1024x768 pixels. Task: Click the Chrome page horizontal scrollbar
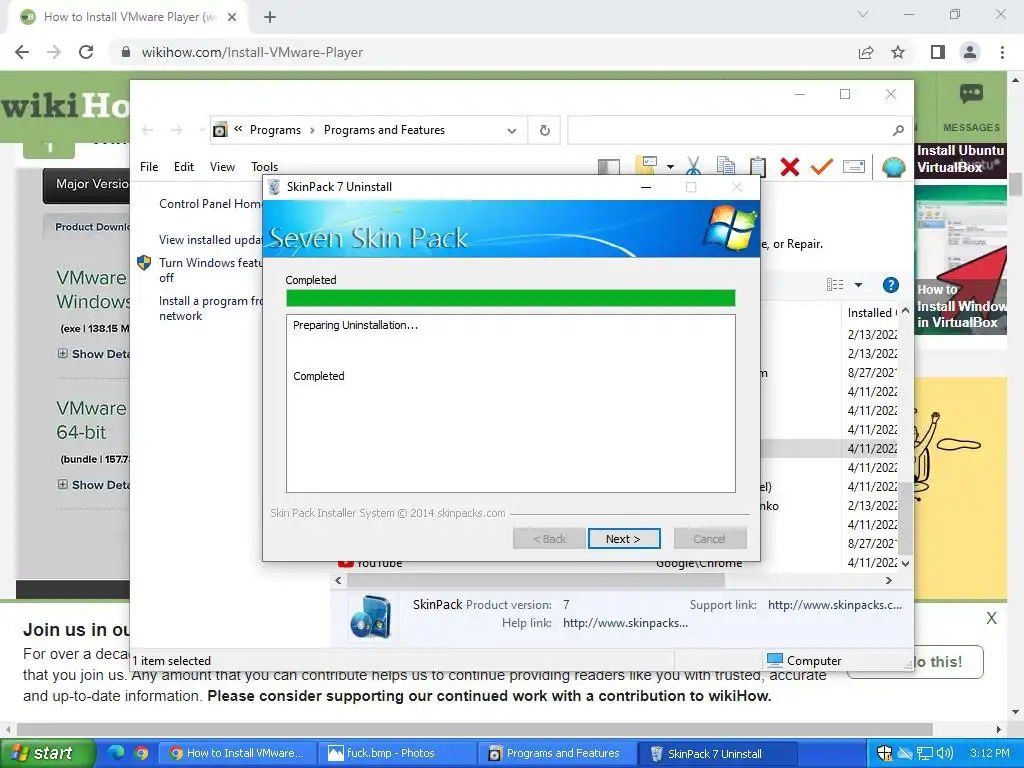(475, 729)
